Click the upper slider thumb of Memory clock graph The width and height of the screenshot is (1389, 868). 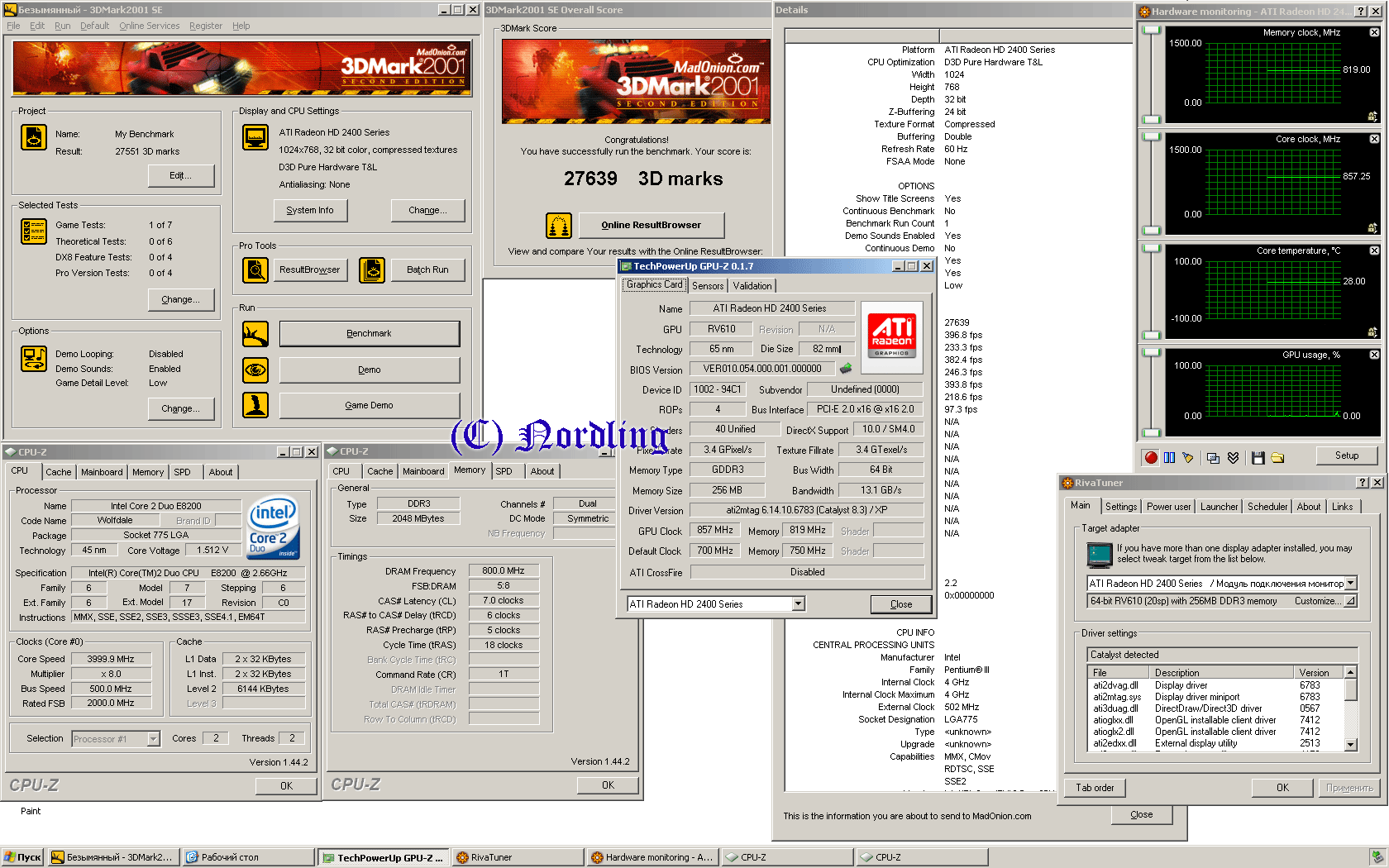click(x=1151, y=31)
